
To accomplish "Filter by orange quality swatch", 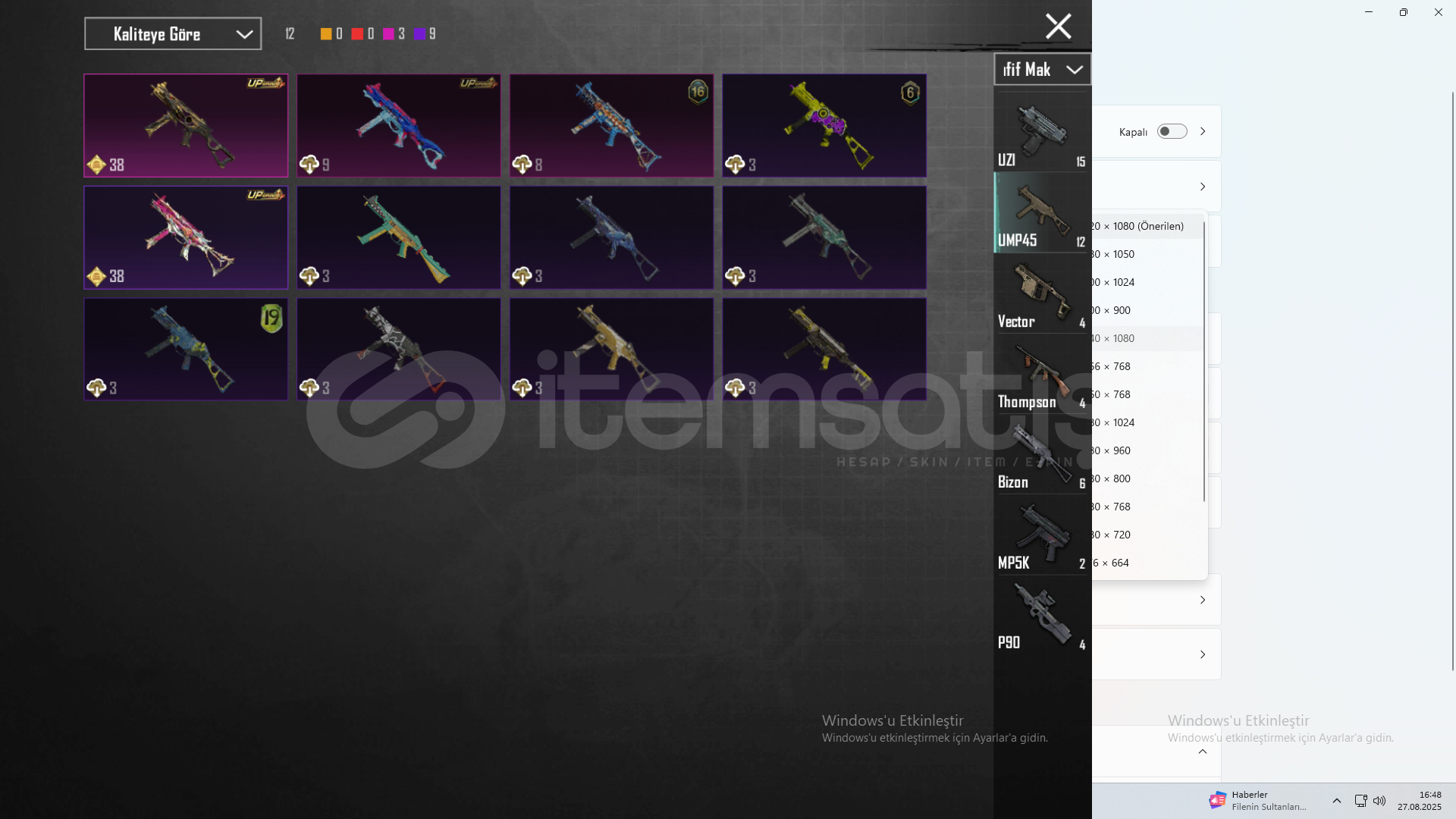I will tap(326, 34).
